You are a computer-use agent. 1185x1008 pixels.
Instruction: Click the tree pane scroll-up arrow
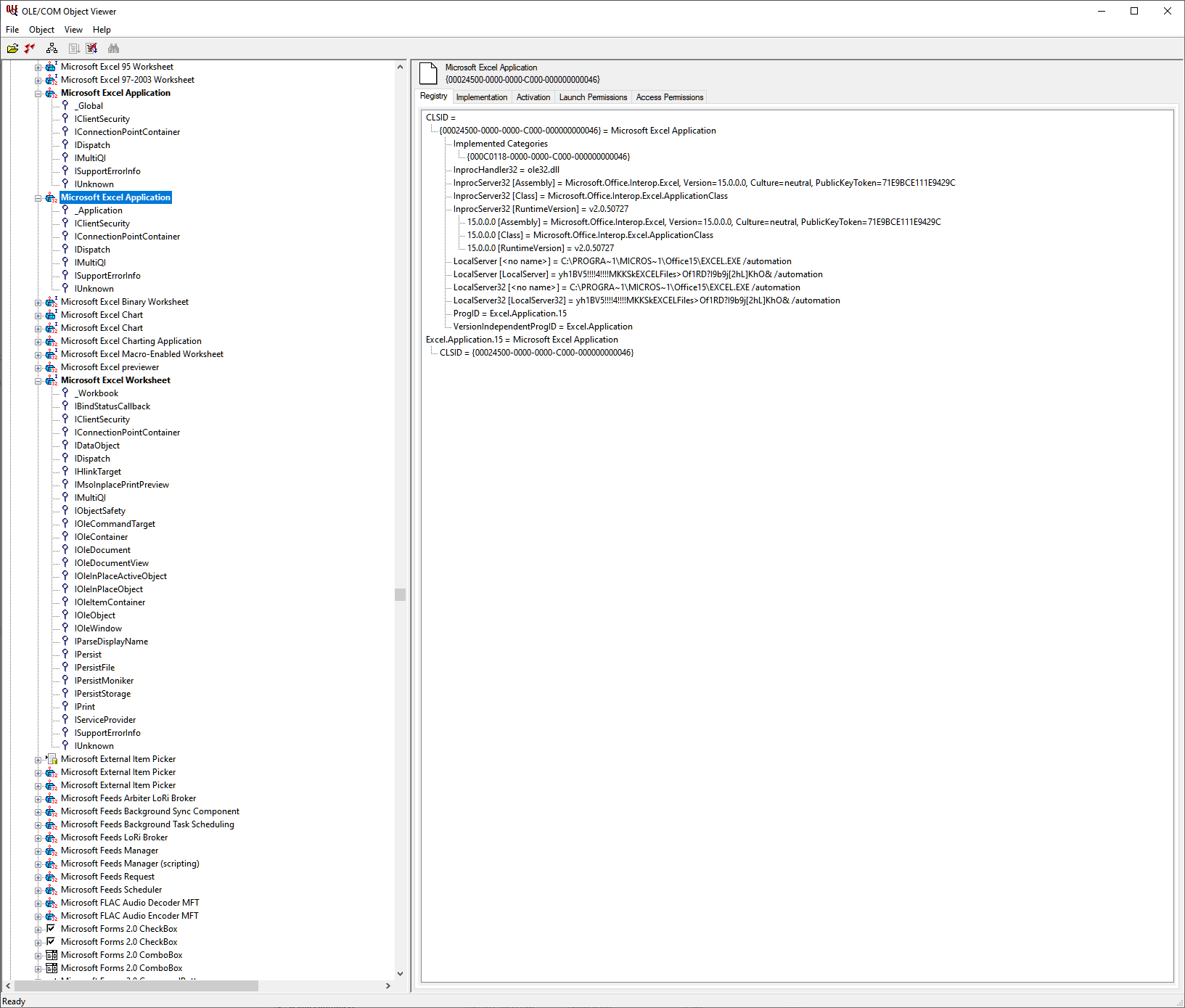click(x=400, y=67)
